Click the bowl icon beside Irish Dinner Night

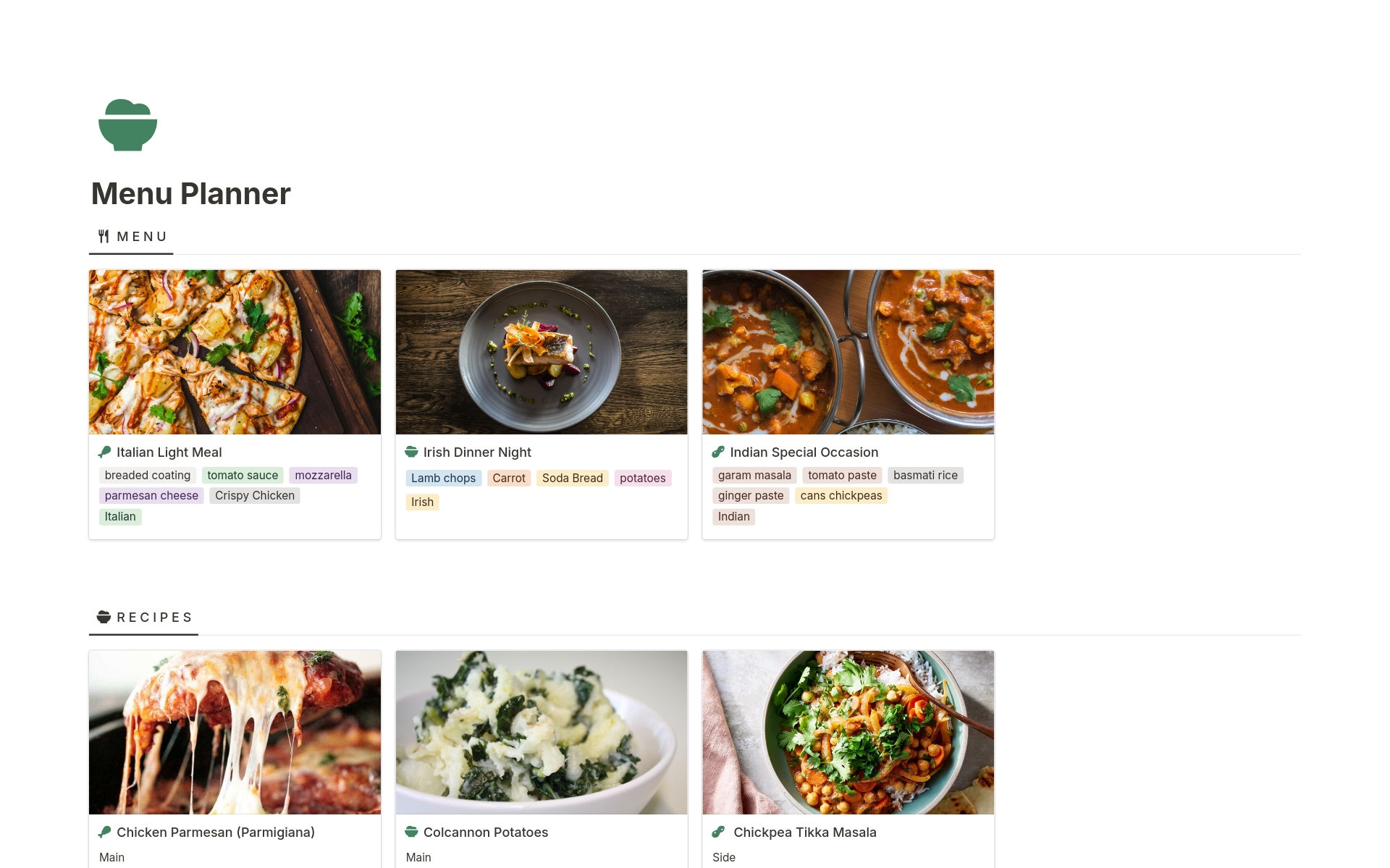point(411,452)
